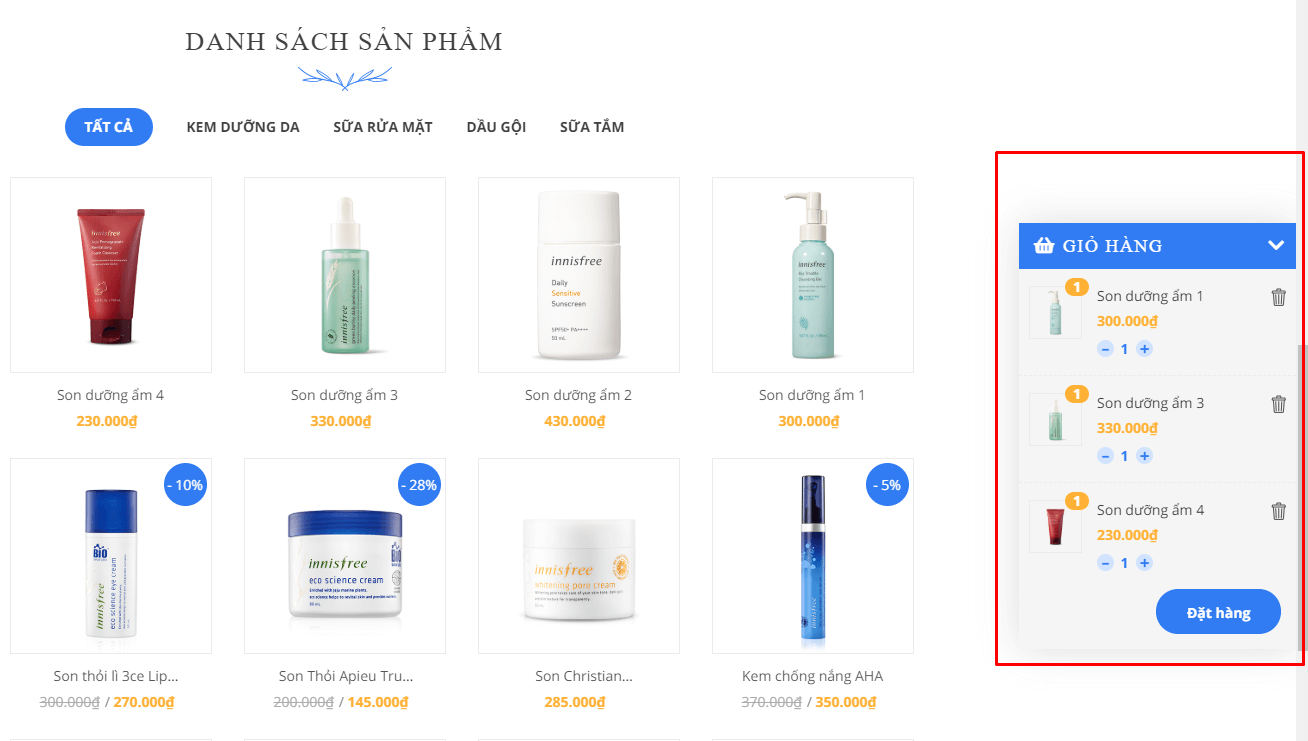Place order with Đặt hàng button
1308x741 pixels.
pos(1218,612)
